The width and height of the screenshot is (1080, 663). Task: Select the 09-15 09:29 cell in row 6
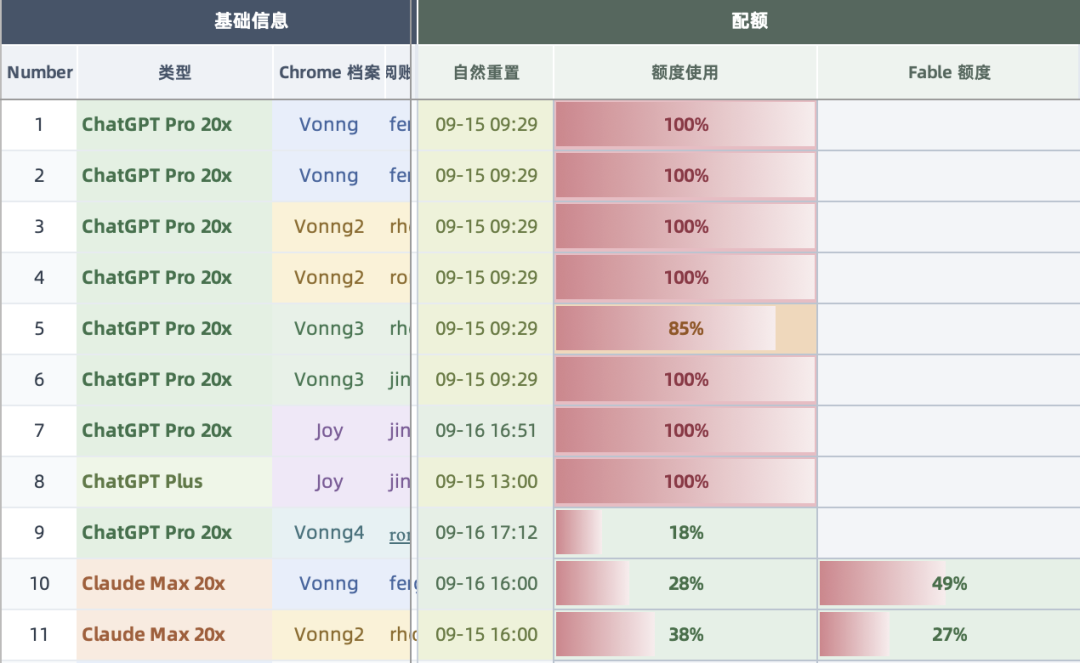[486, 379]
